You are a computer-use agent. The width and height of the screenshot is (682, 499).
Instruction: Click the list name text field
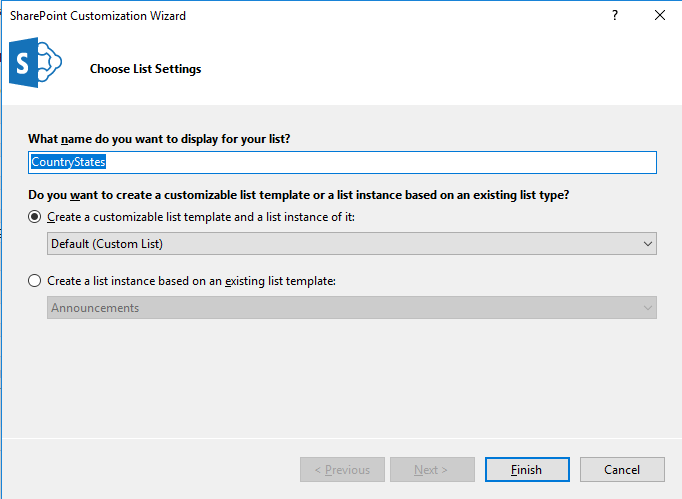click(x=342, y=162)
